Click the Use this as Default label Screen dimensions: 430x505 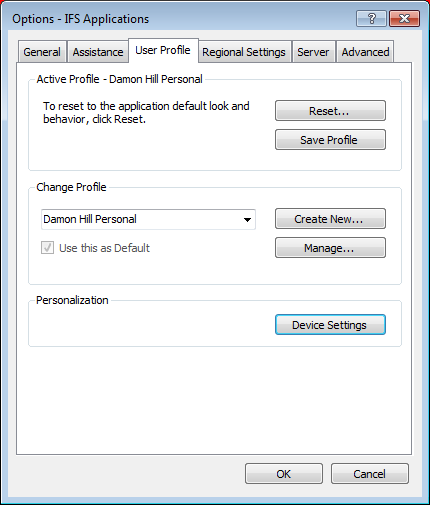tap(104, 248)
